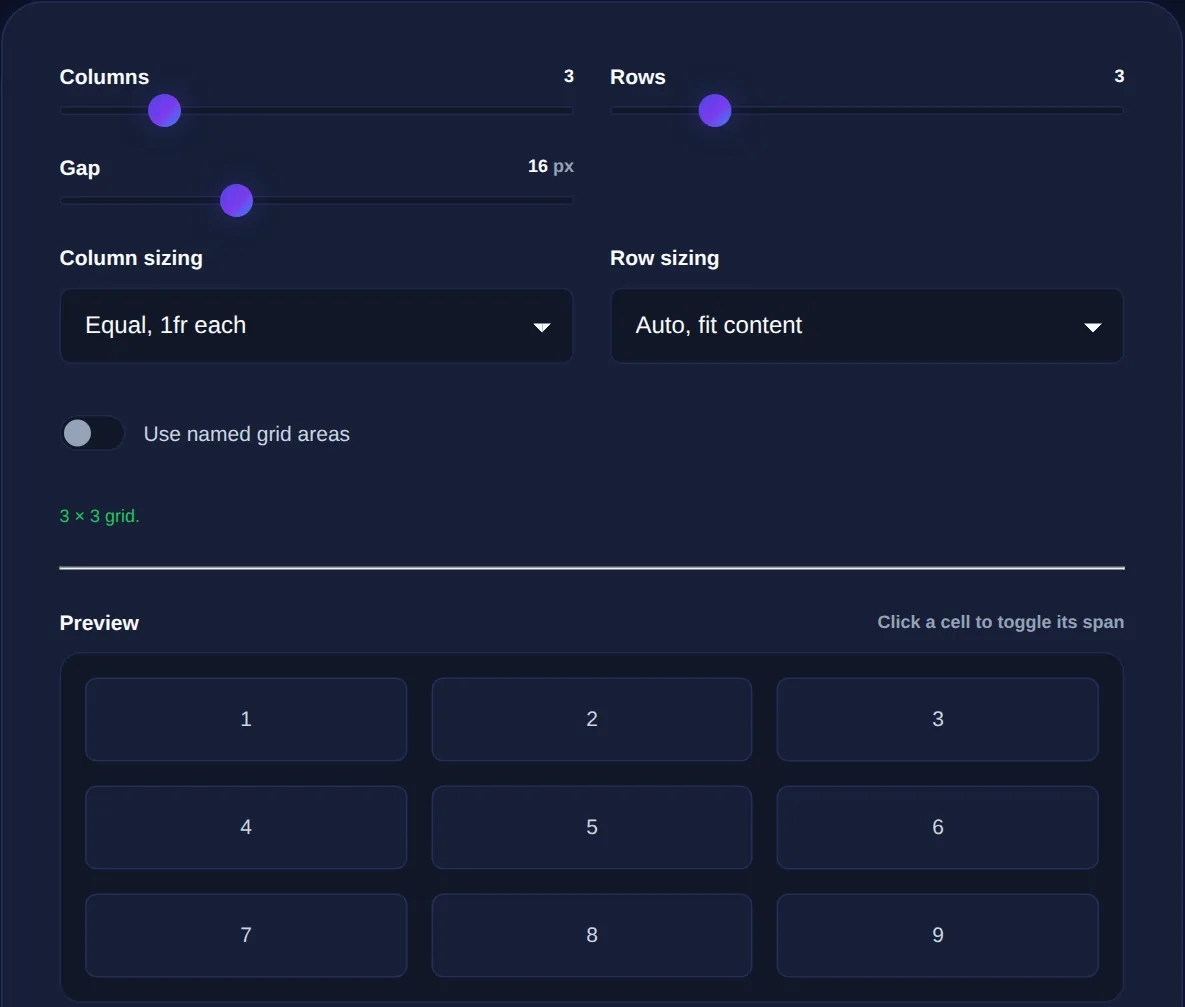Toggle span of preview cell 9
This screenshot has width=1185, height=1007.
point(937,935)
